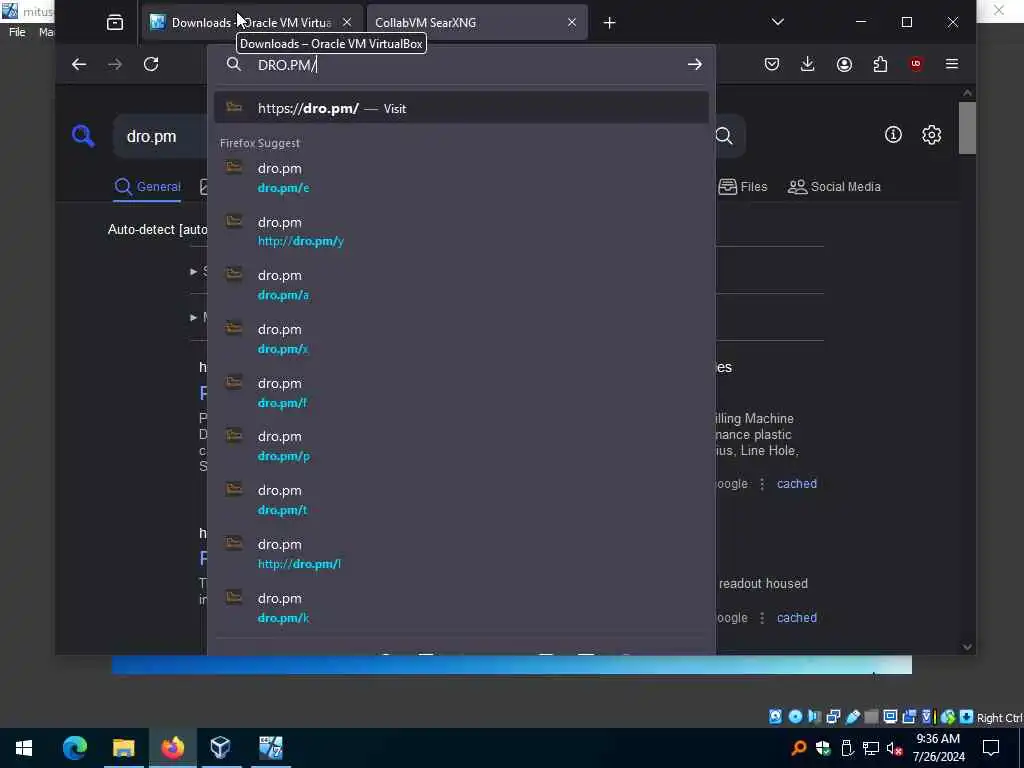Select the Social Media search category tab
Screen dimensions: 1024x768
pyautogui.click(x=834, y=187)
